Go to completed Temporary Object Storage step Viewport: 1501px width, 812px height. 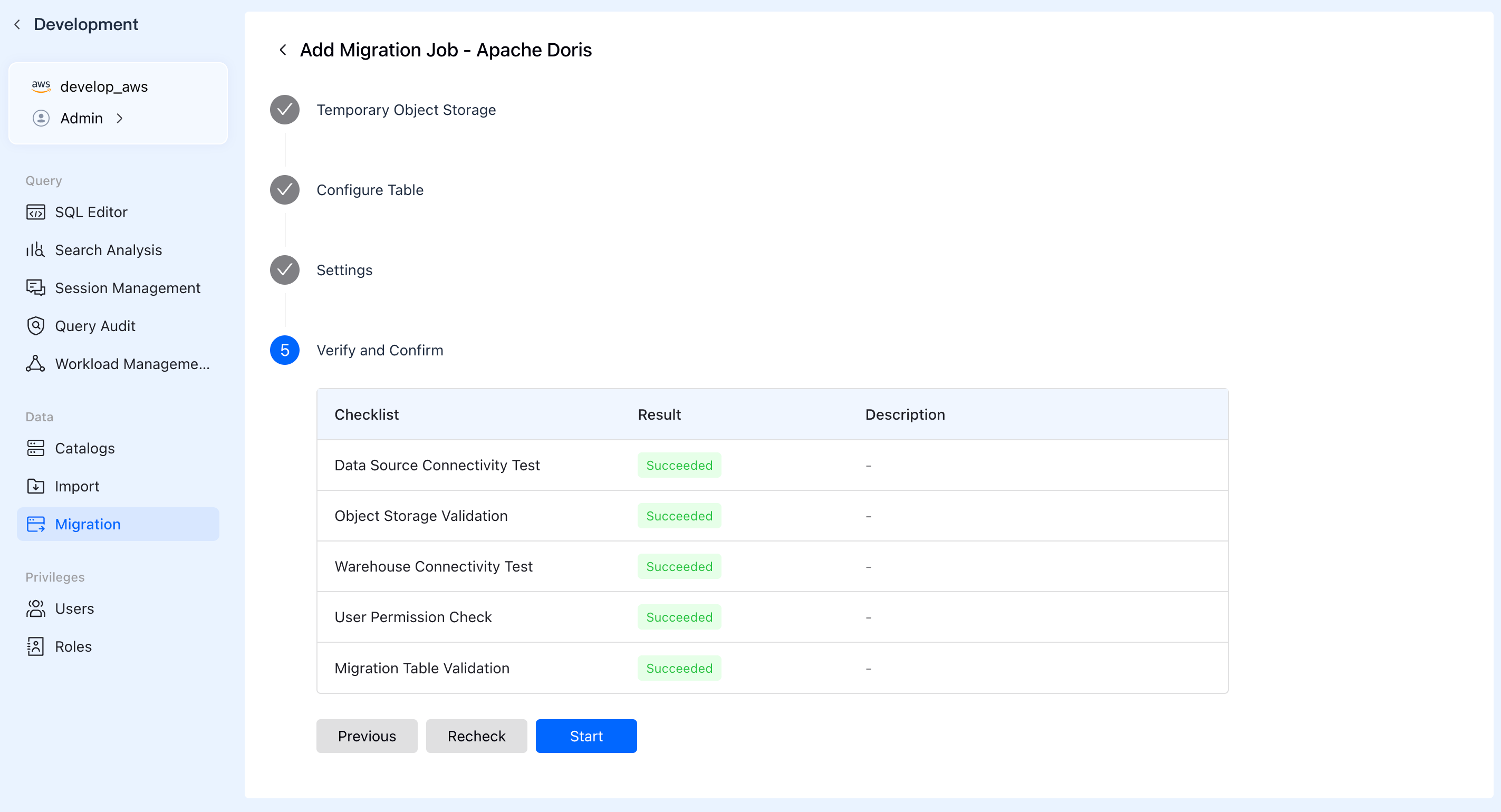(284, 110)
